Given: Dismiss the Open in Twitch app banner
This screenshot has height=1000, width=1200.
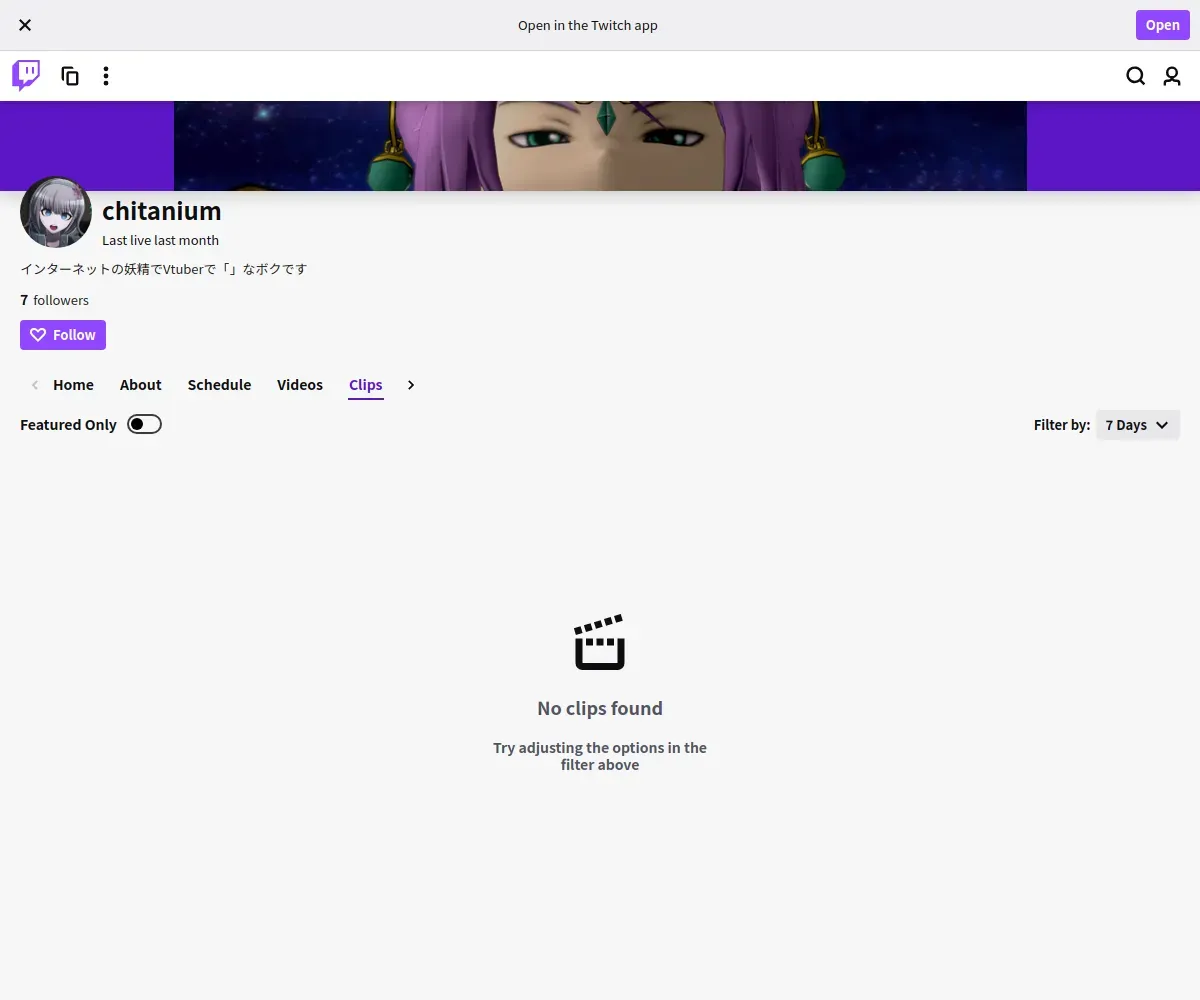Looking at the screenshot, I should [x=25, y=25].
